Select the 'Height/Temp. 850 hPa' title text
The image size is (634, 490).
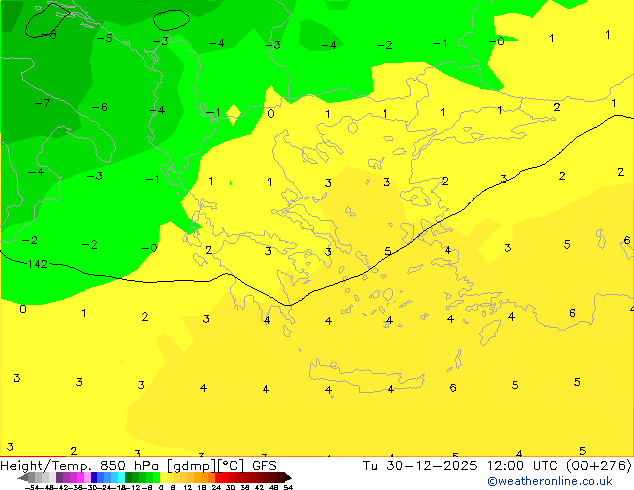[x=81, y=466]
